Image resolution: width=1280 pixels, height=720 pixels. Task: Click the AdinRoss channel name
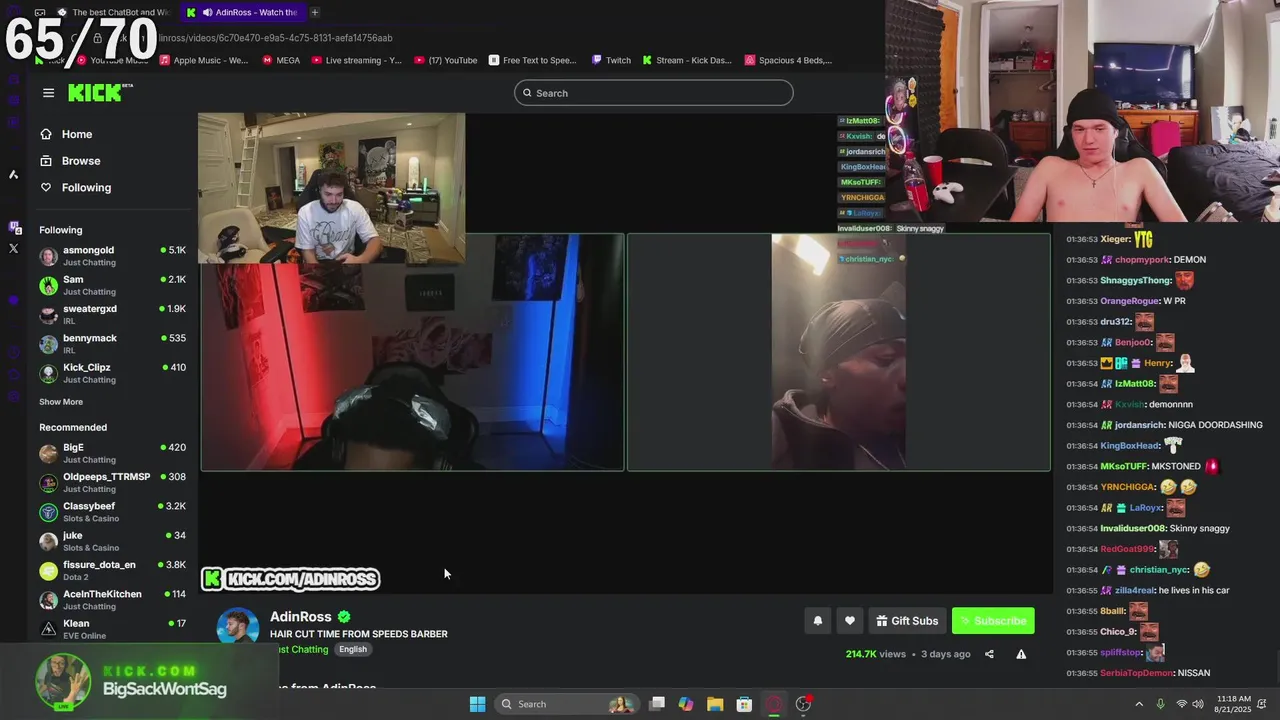pos(301,617)
